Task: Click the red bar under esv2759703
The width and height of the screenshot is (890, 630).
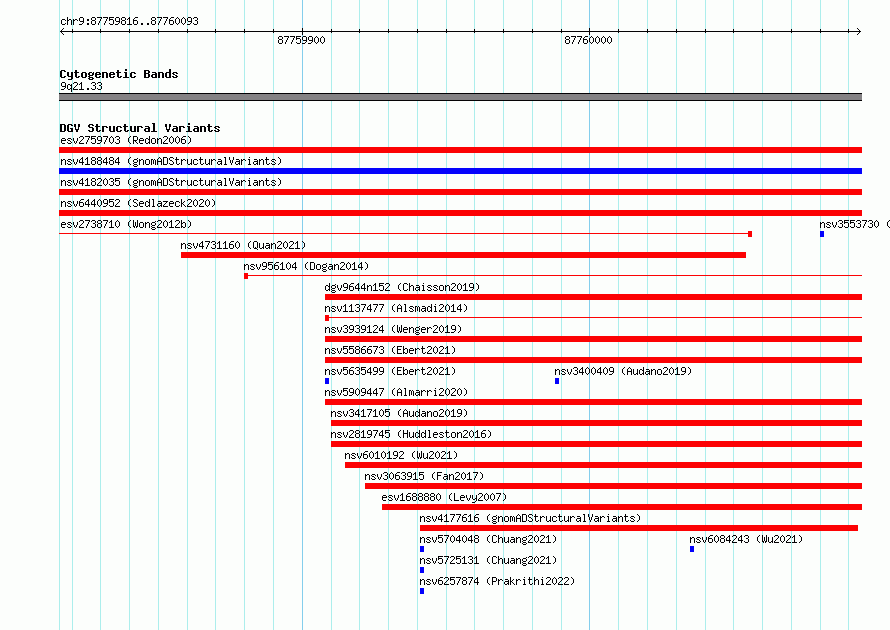Action: point(460,150)
